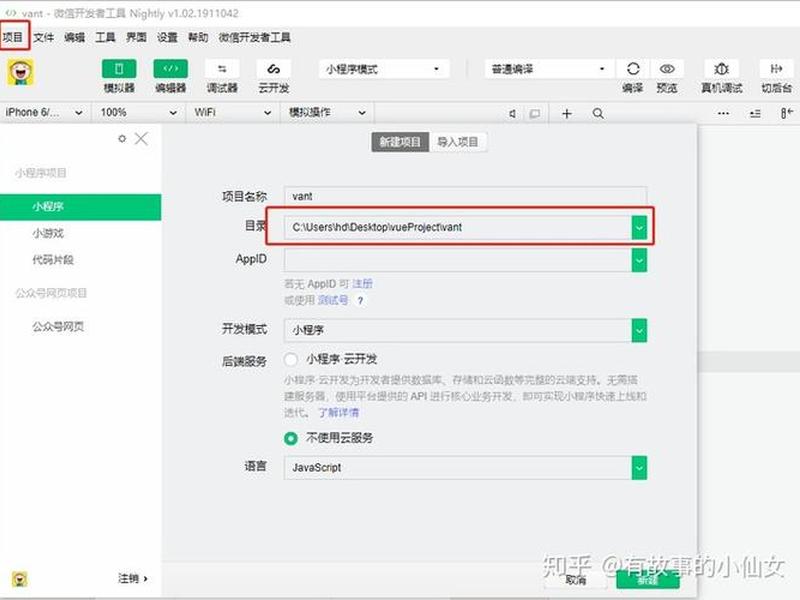
Task: Click the 注册 link
Action: [x=362, y=284]
